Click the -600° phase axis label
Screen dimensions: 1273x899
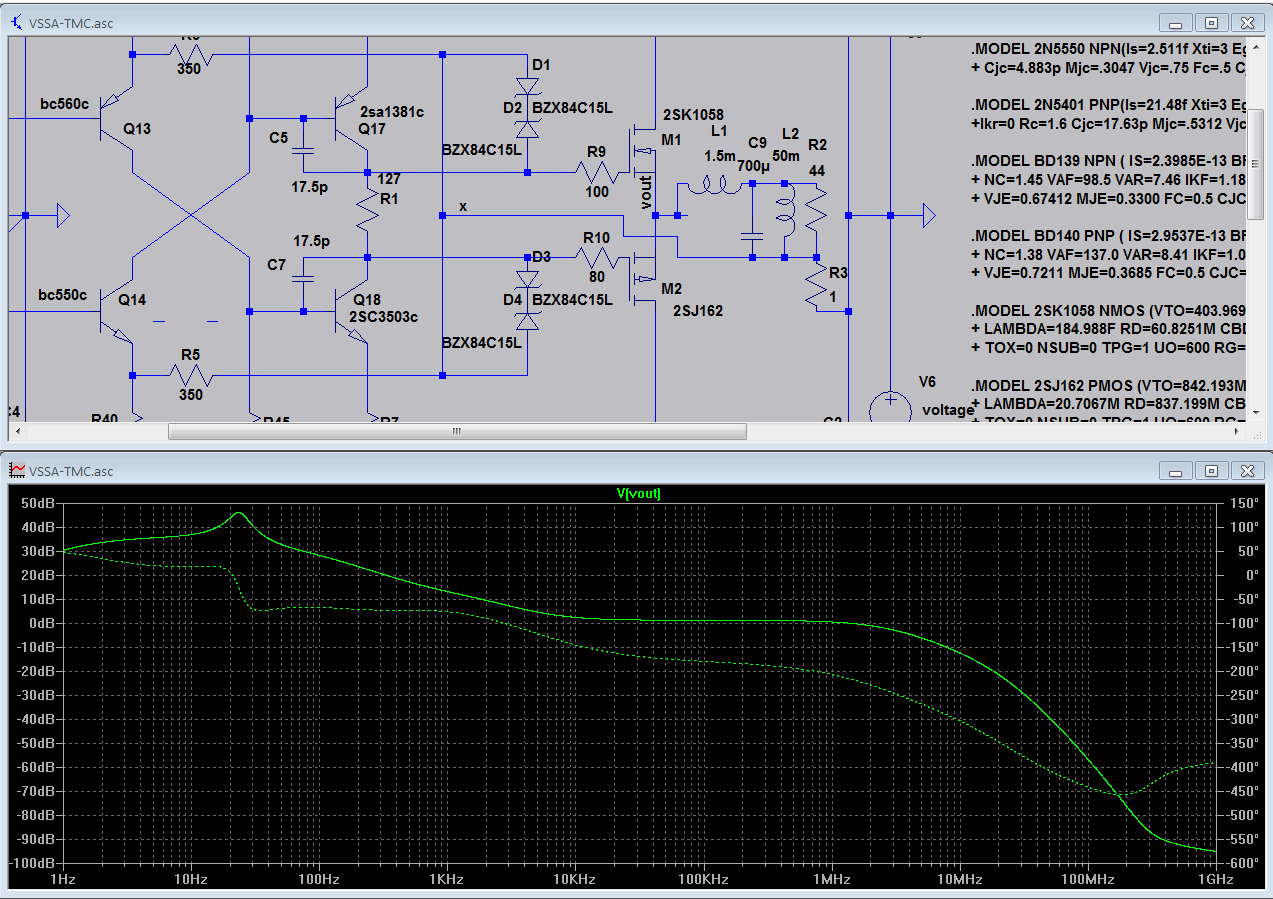(1241, 863)
